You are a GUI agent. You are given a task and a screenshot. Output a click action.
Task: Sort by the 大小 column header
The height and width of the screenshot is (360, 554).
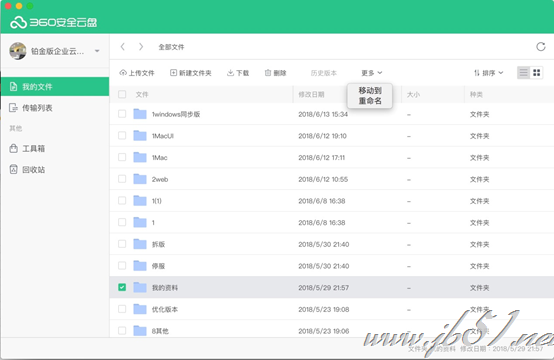tap(413, 94)
